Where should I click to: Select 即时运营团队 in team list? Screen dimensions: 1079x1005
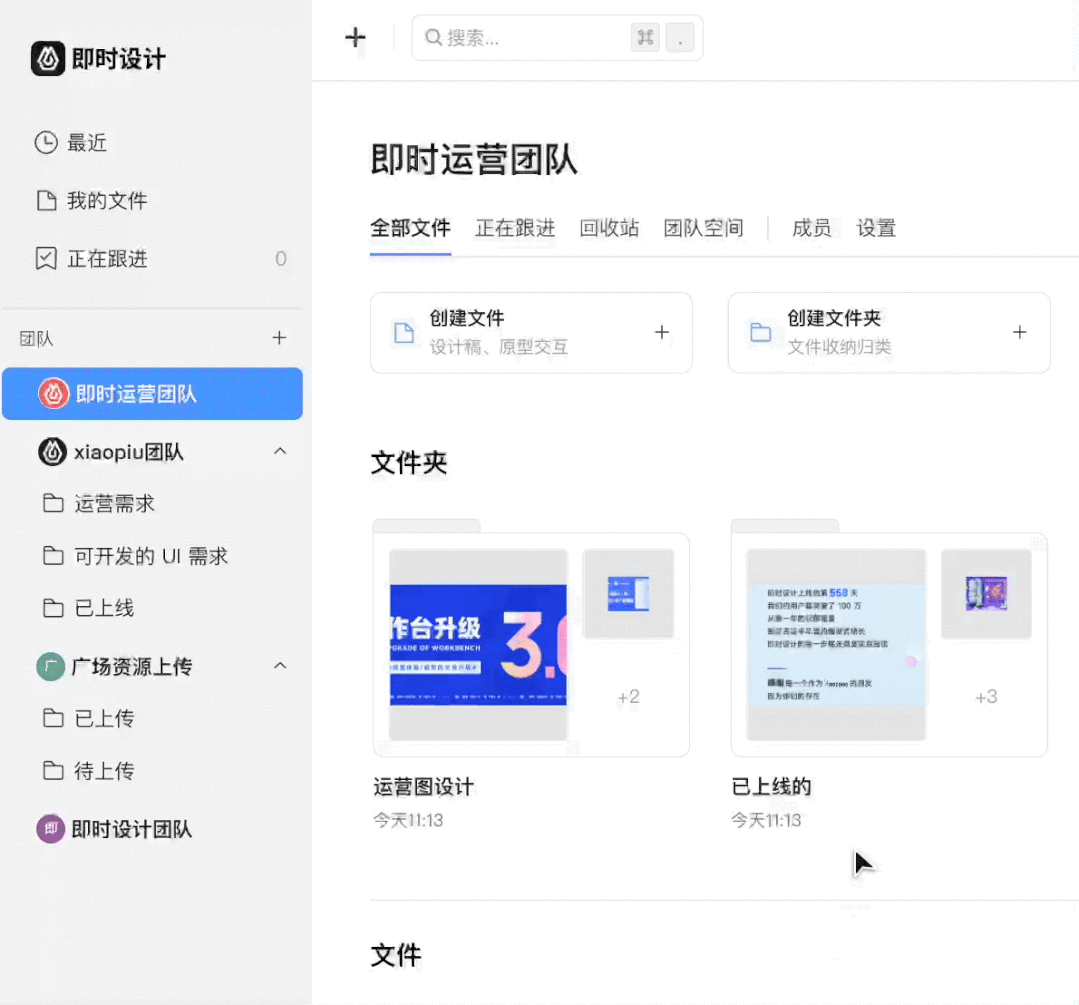pyautogui.click(x=153, y=394)
